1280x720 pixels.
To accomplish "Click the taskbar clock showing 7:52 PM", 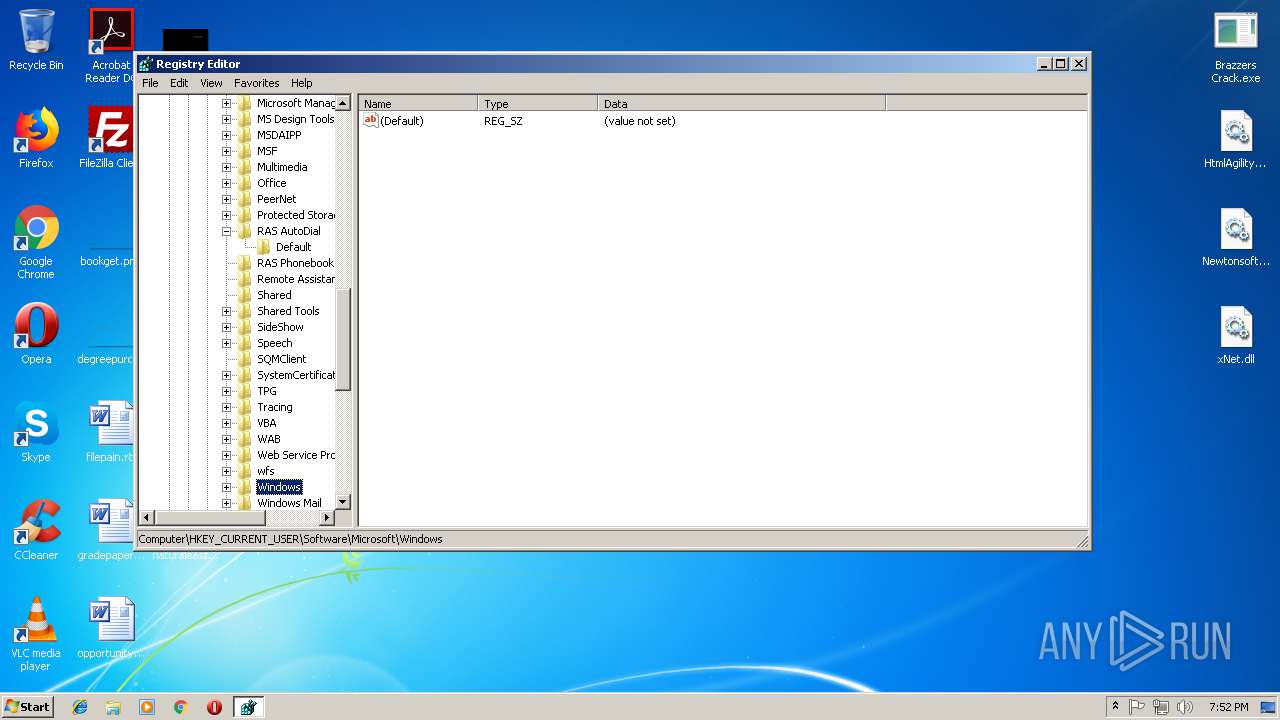I will tap(1228, 707).
